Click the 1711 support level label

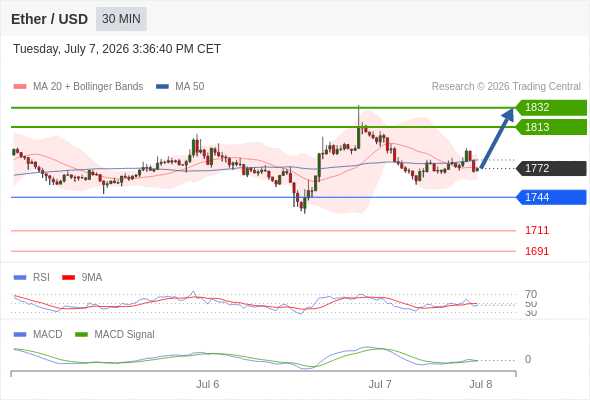pyautogui.click(x=537, y=230)
